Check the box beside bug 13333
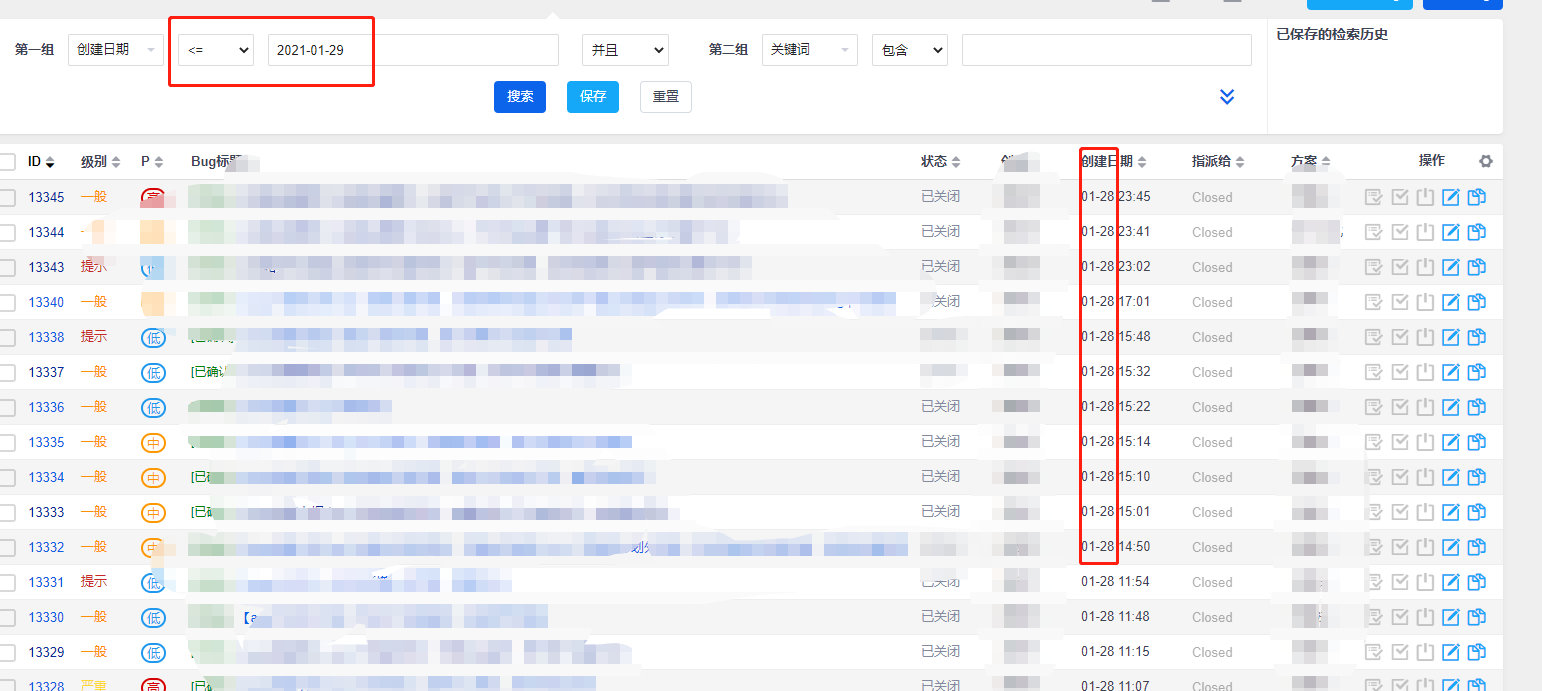 7,512
